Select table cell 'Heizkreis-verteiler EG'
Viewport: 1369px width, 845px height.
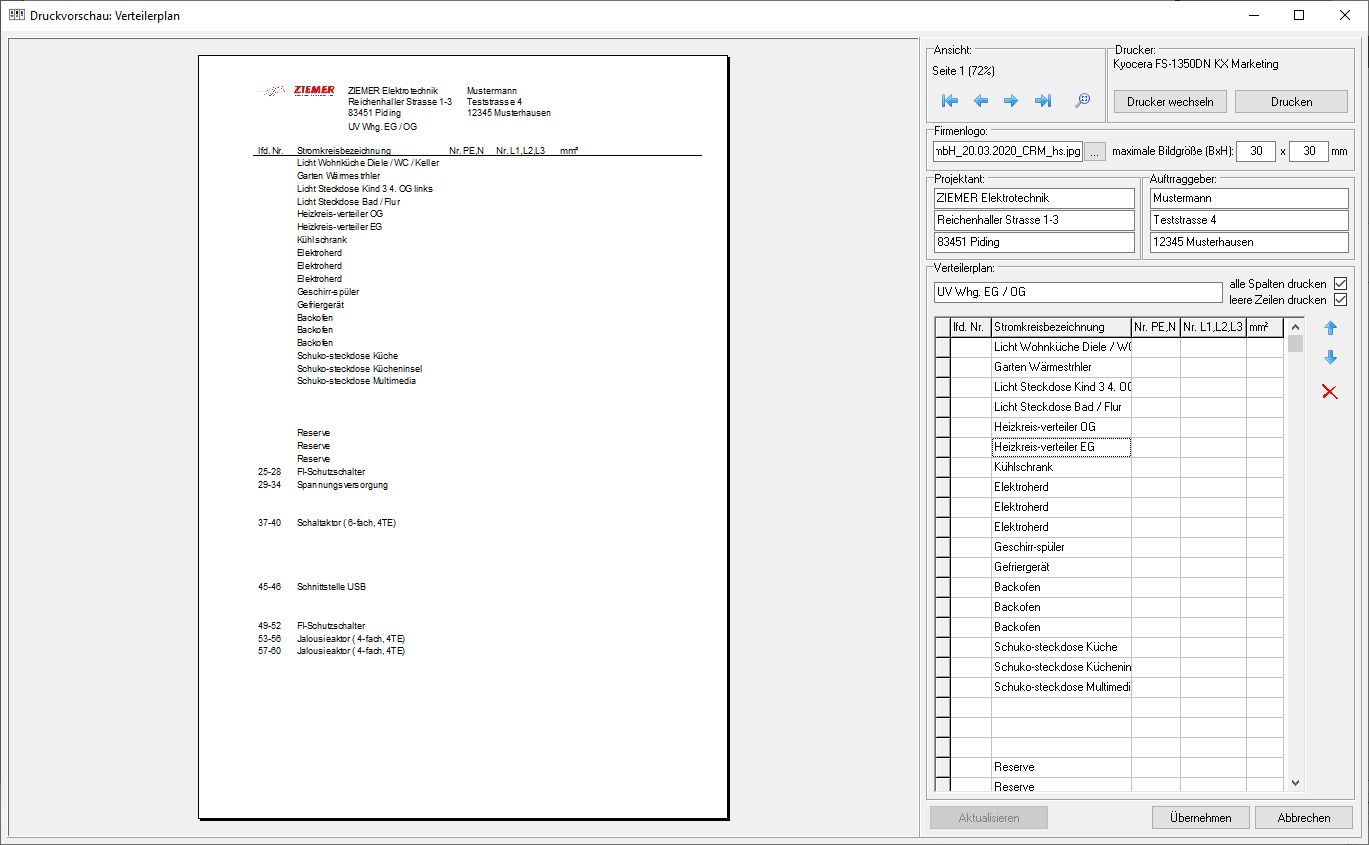point(1061,447)
